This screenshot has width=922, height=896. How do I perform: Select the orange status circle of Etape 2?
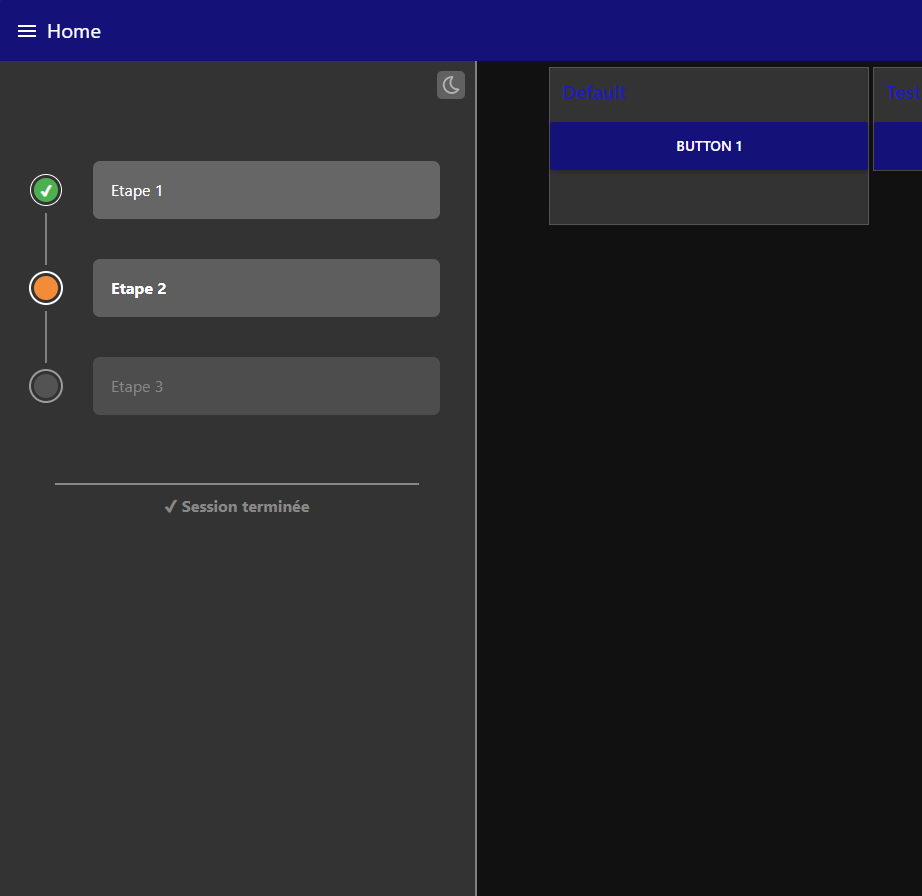[x=46, y=287]
